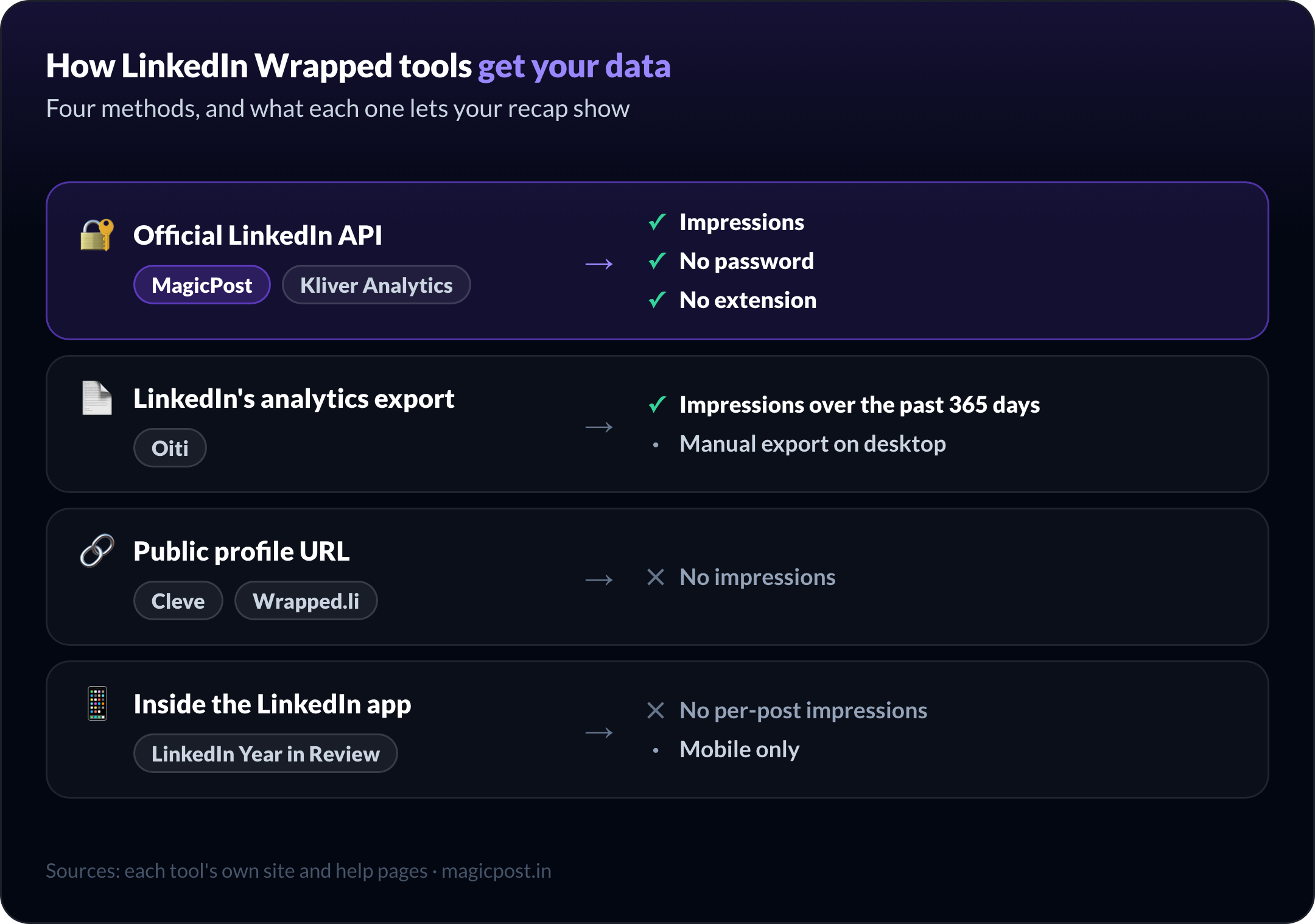This screenshot has width=1315, height=924.
Task: Select the Oiti tag
Action: (x=170, y=448)
